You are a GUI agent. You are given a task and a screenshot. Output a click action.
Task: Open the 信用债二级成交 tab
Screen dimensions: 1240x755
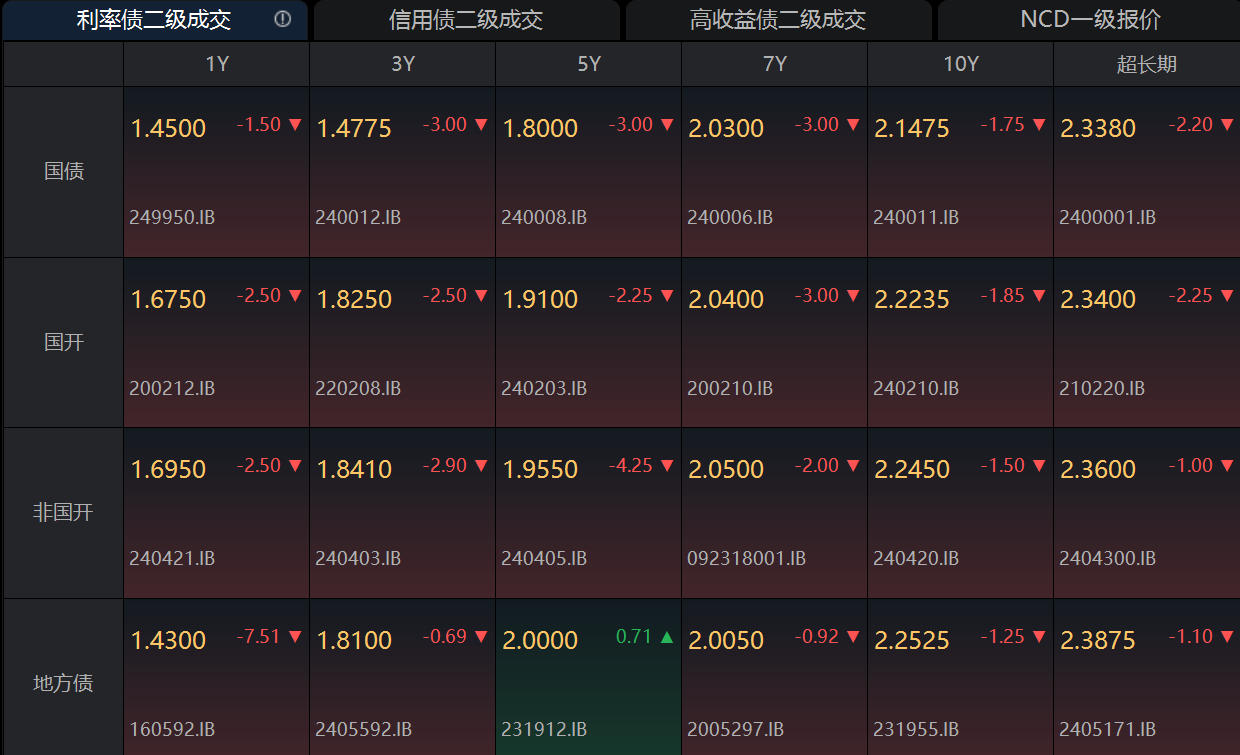click(466, 20)
